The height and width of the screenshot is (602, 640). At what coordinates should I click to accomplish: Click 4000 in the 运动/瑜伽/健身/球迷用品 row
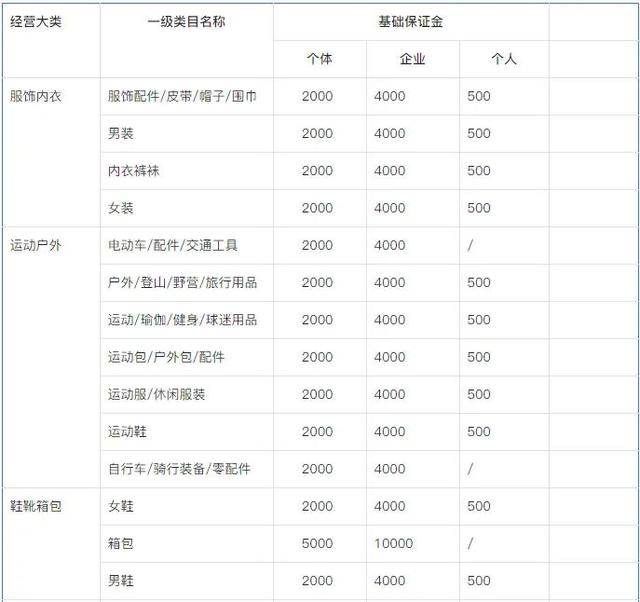tap(389, 320)
